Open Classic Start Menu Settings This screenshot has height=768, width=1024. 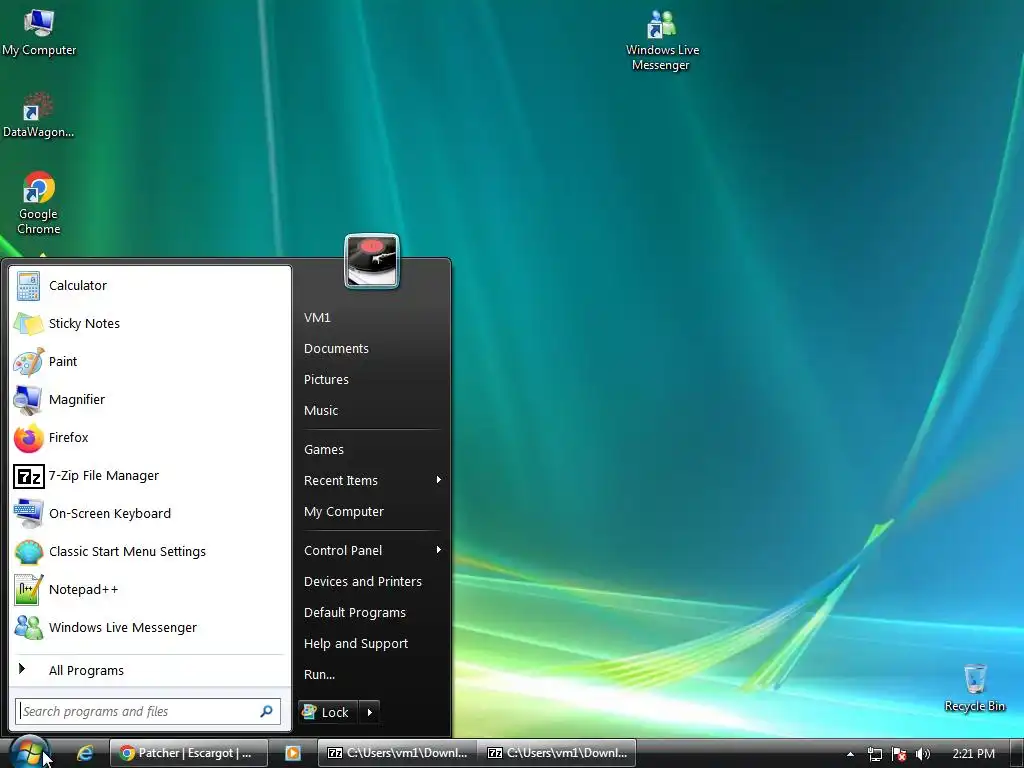pyautogui.click(x=150, y=551)
